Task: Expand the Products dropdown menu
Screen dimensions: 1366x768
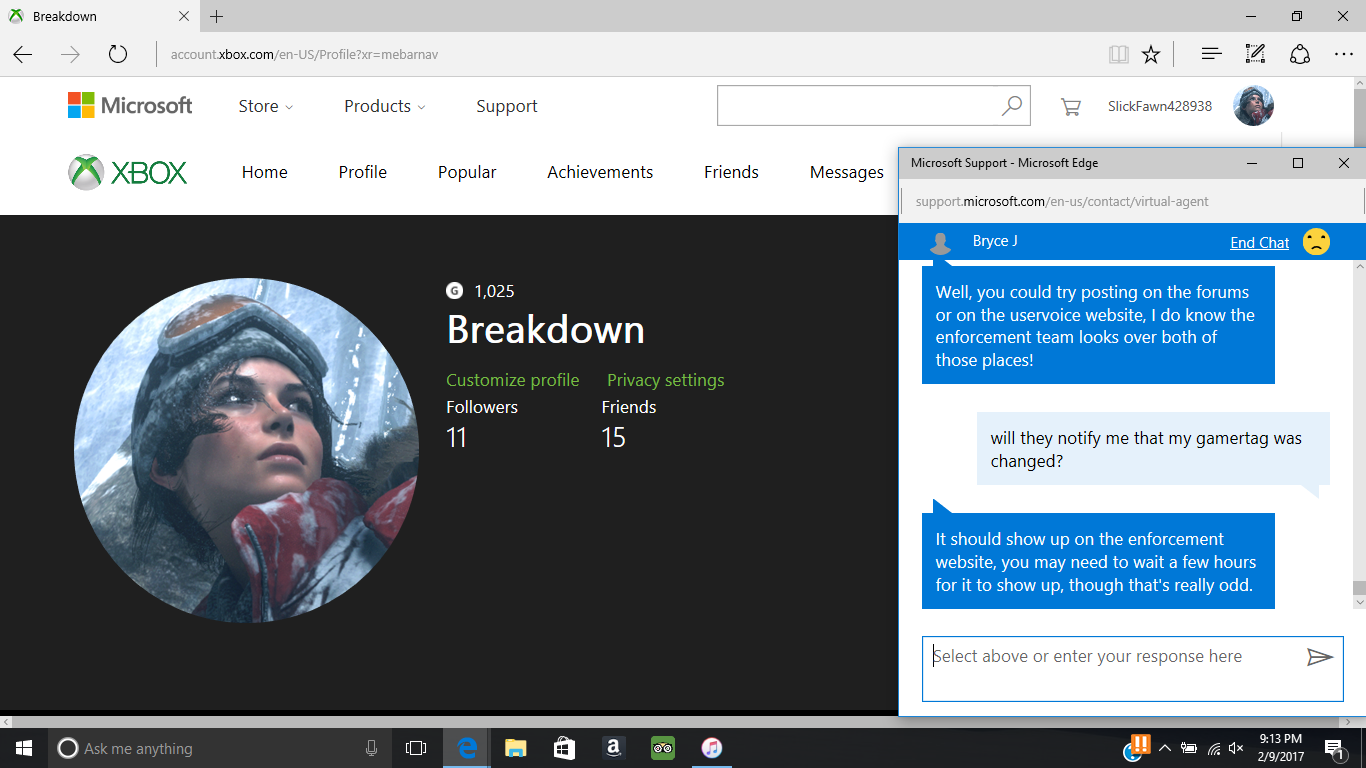Action: [x=385, y=106]
